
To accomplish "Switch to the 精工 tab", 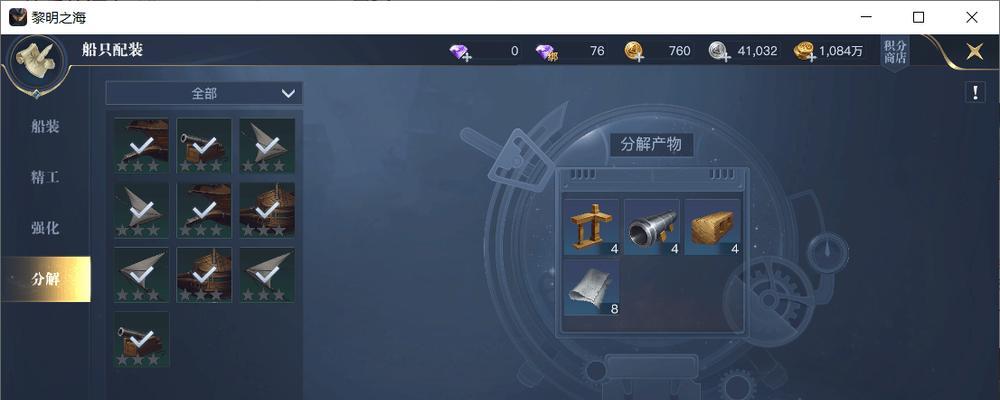I will [45, 177].
